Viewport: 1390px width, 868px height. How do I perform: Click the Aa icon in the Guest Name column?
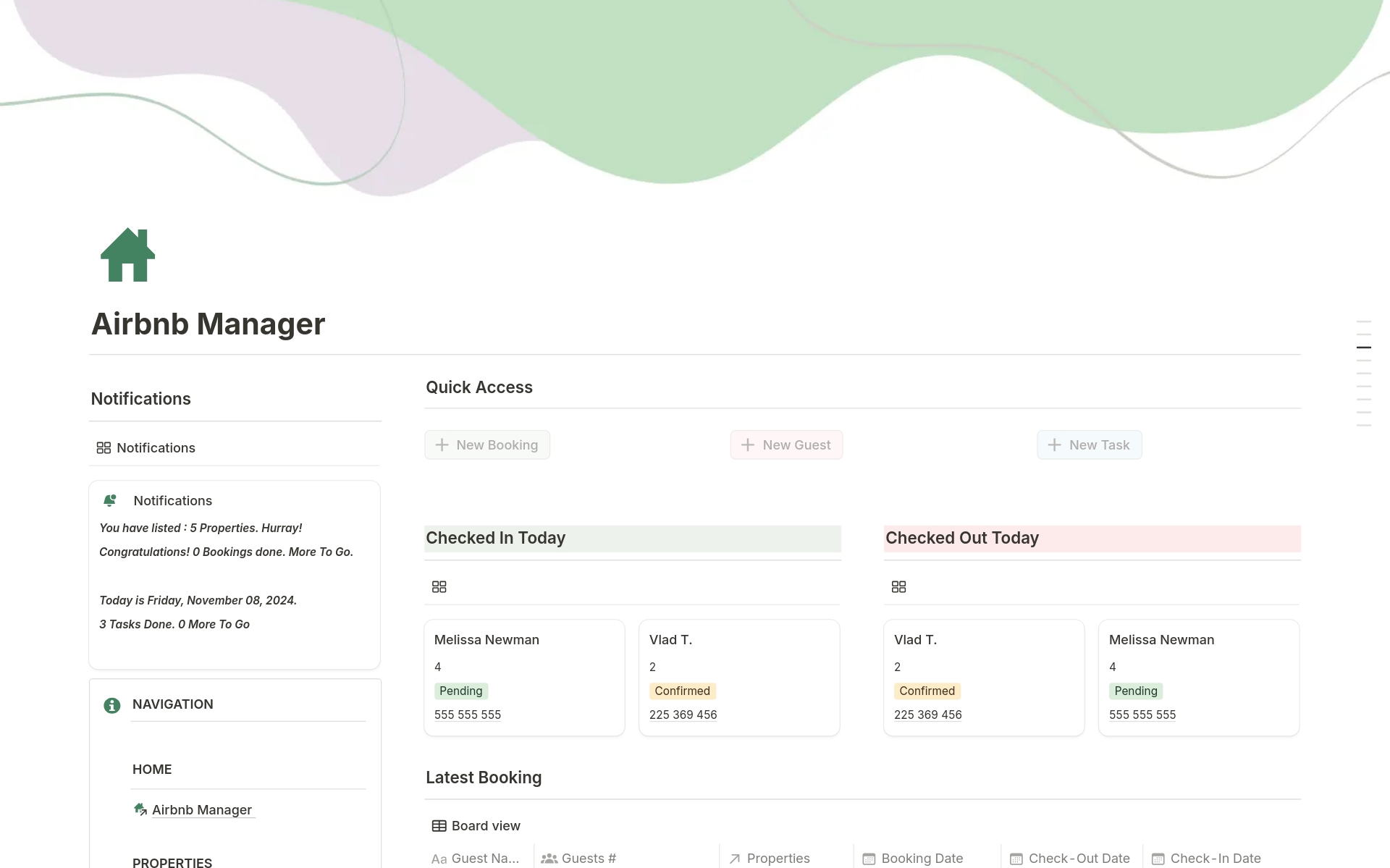click(x=439, y=858)
